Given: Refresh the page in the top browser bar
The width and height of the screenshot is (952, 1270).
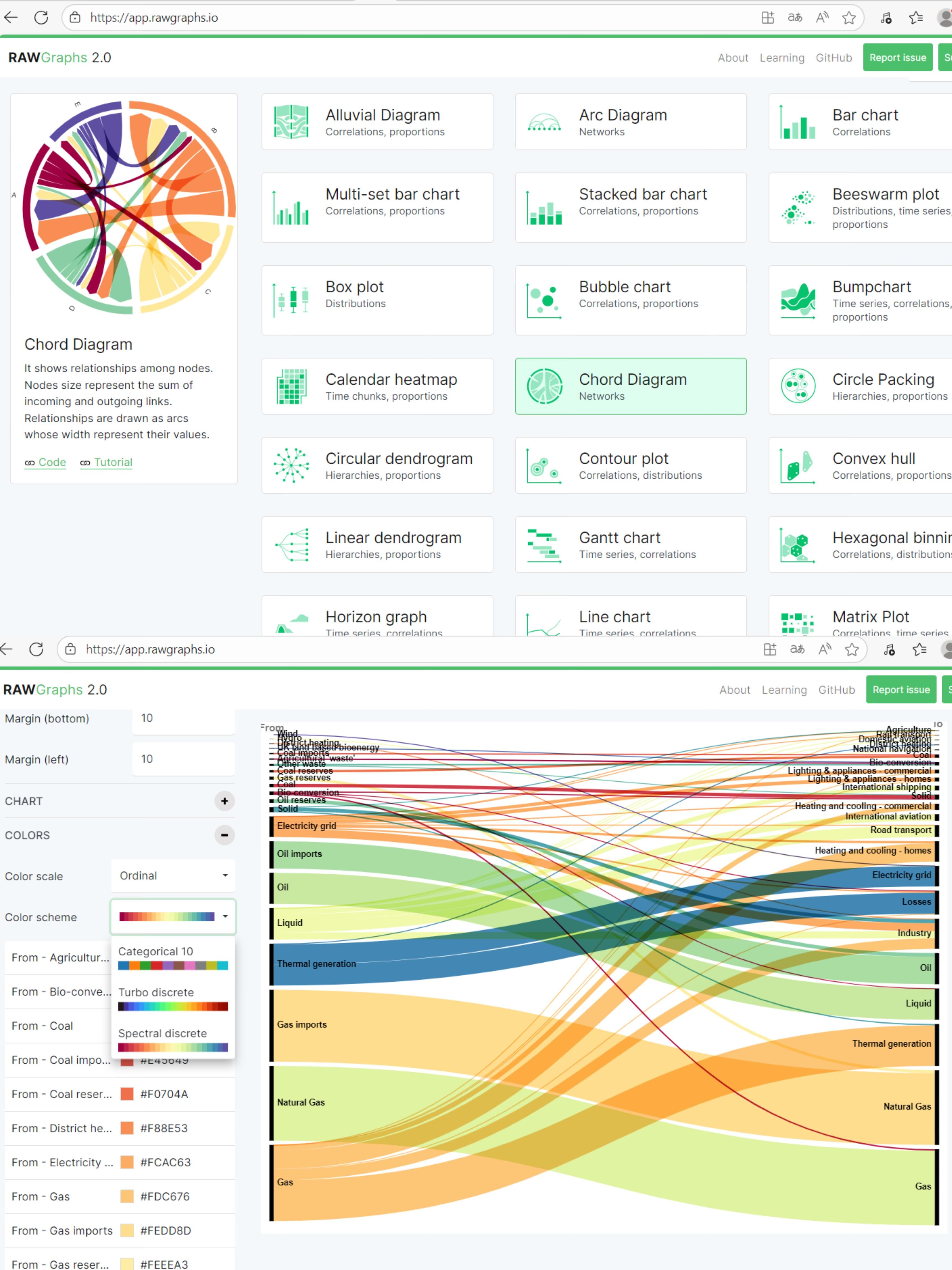Looking at the screenshot, I should pos(41,18).
